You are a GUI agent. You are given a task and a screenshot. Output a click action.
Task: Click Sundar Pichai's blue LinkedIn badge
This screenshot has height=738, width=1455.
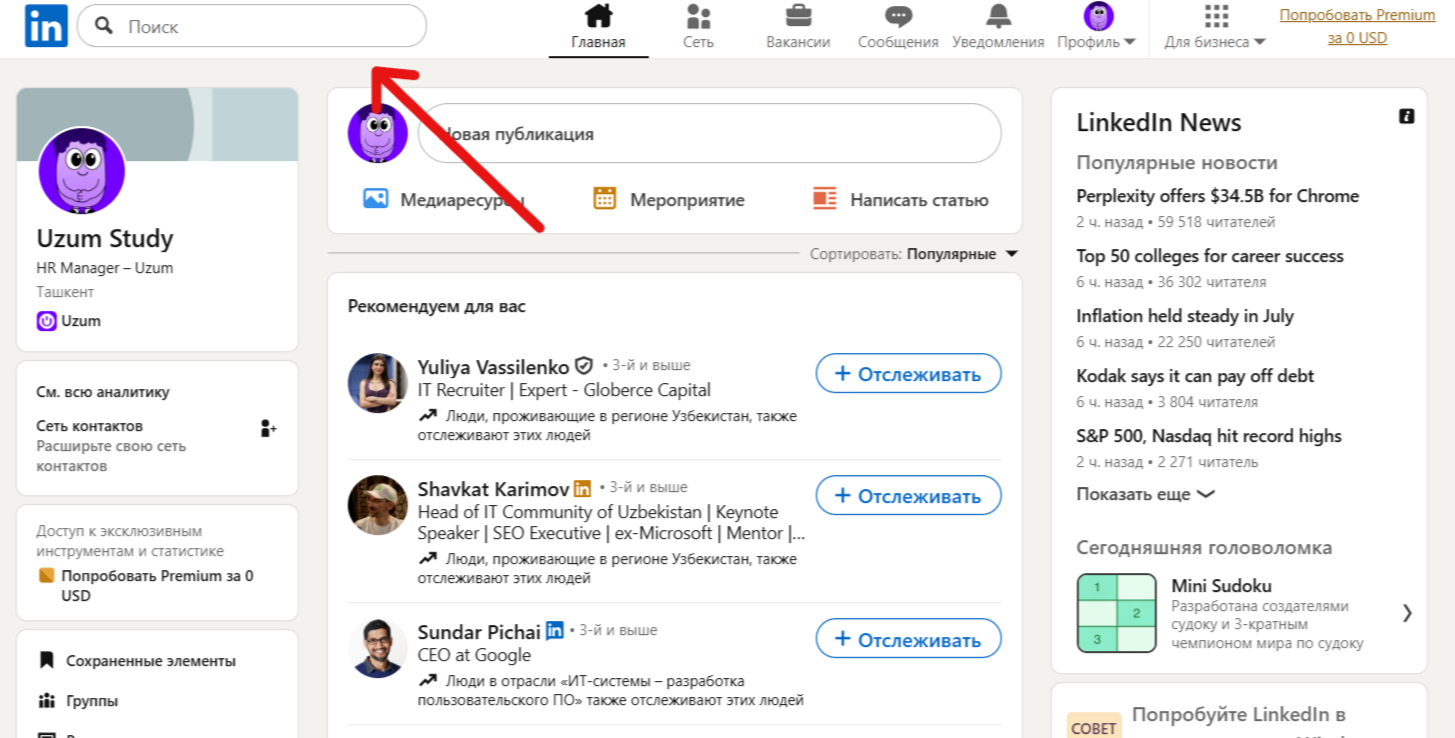click(555, 631)
